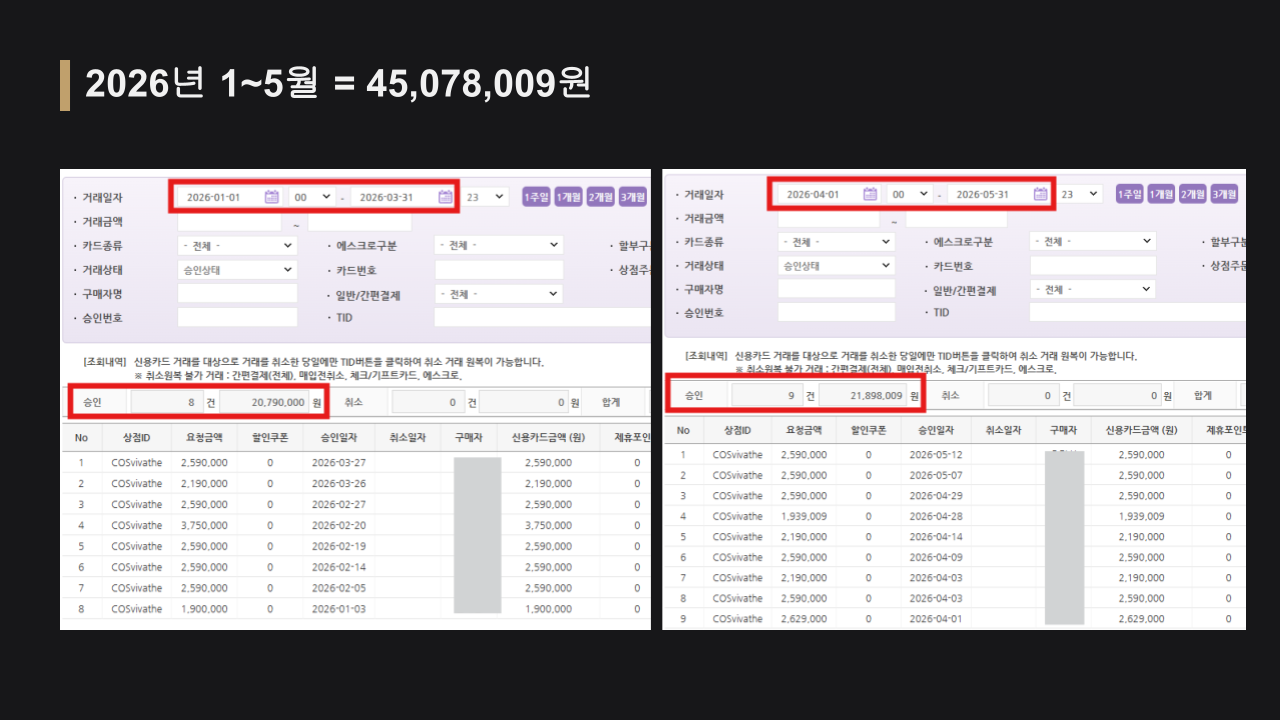Select the 2026-04-14 approval date cell
This screenshot has width=1280, height=720.
935,537
